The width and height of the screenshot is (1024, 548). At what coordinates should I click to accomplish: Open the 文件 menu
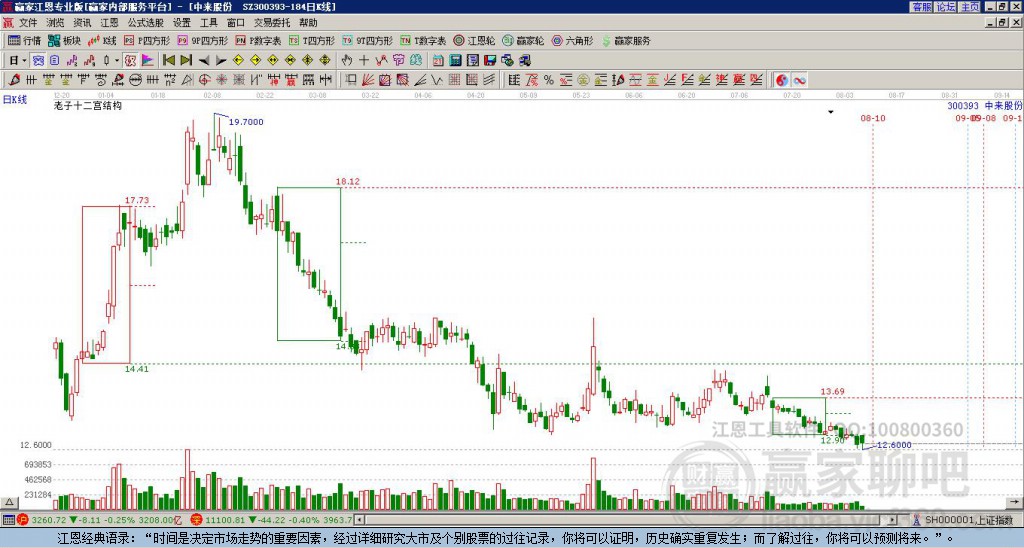click(28, 23)
